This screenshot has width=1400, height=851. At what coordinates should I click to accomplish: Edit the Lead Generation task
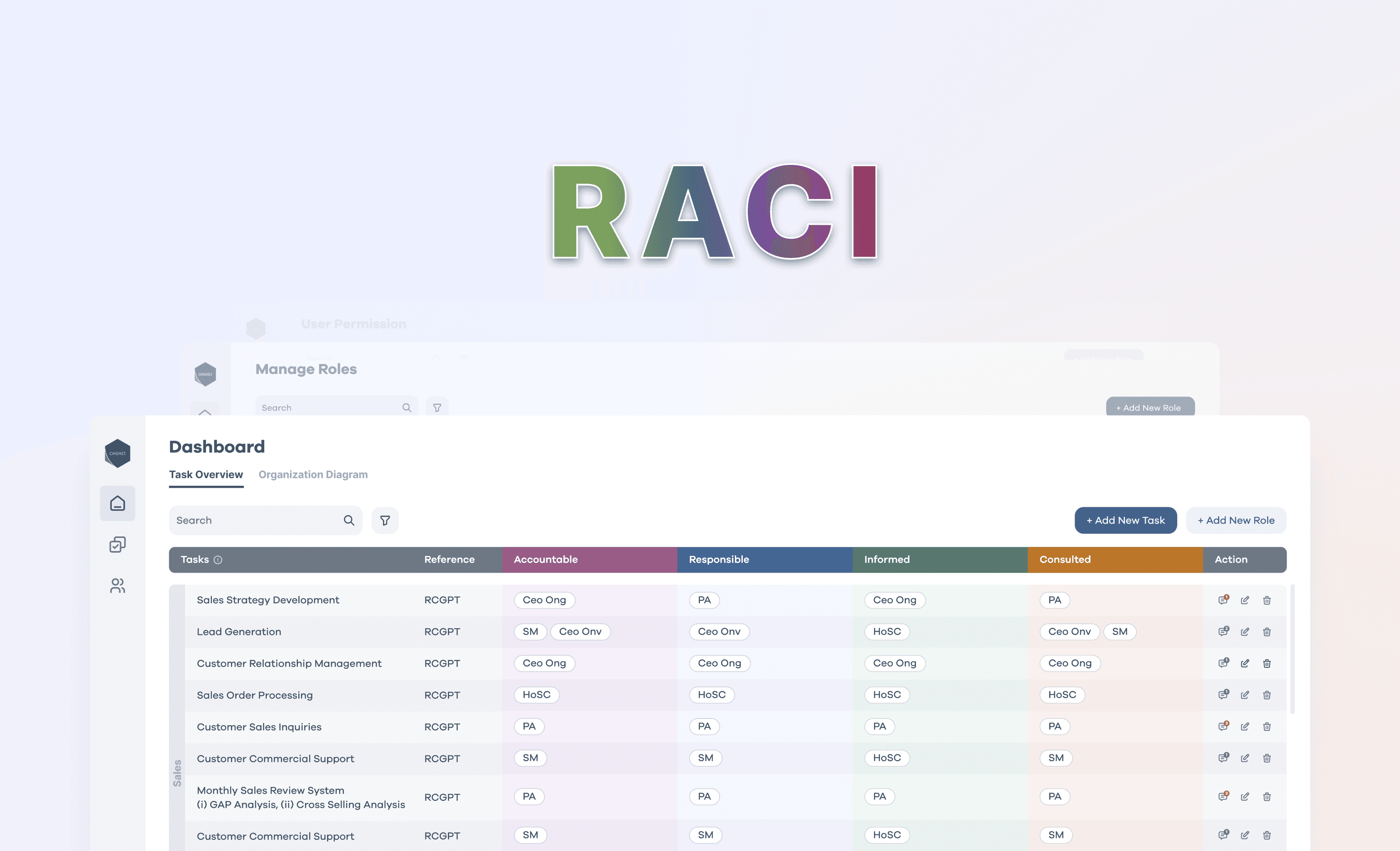(x=1245, y=632)
